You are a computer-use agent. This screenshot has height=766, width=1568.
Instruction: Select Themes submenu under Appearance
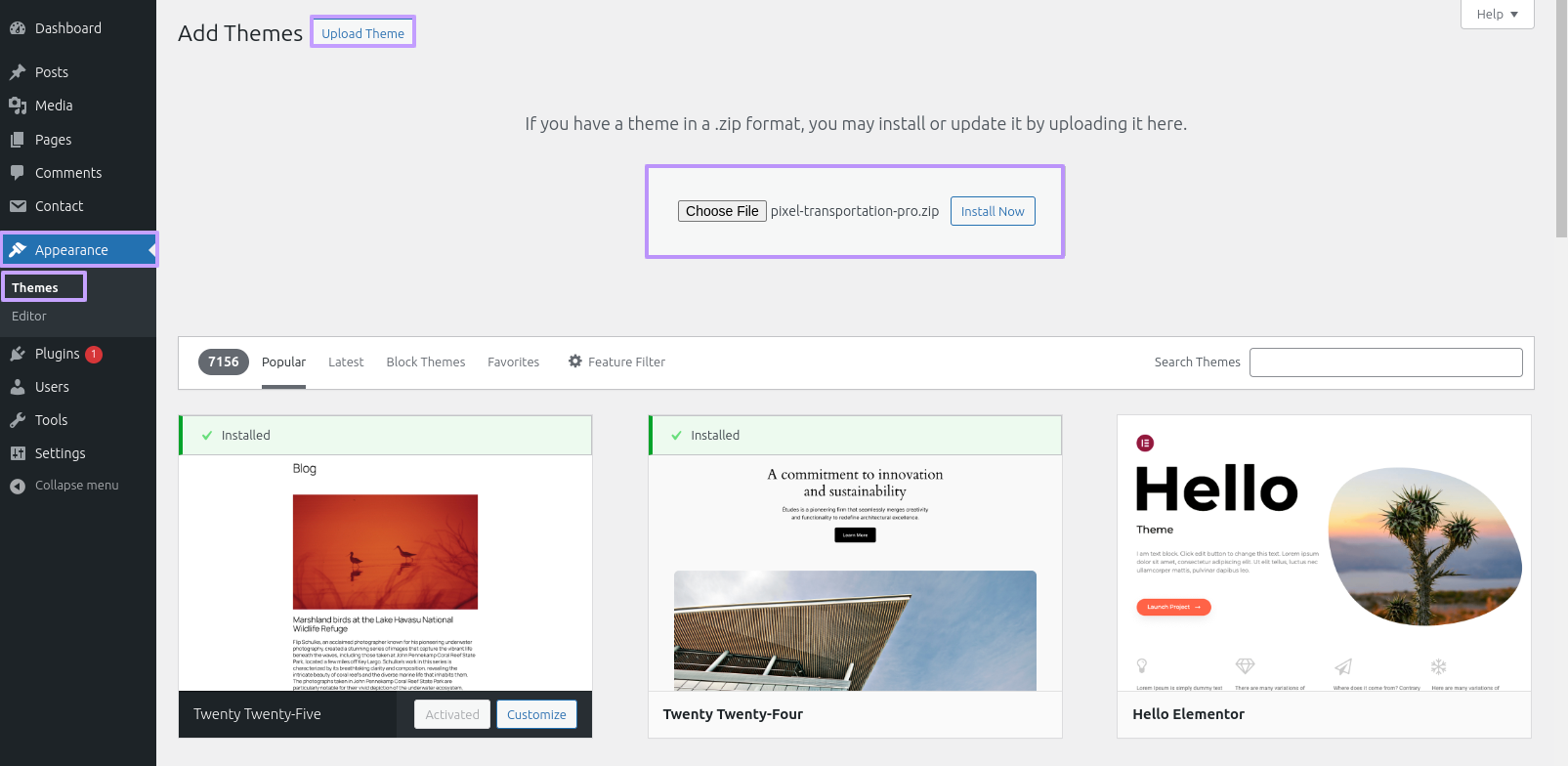click(x=35, y=287)
